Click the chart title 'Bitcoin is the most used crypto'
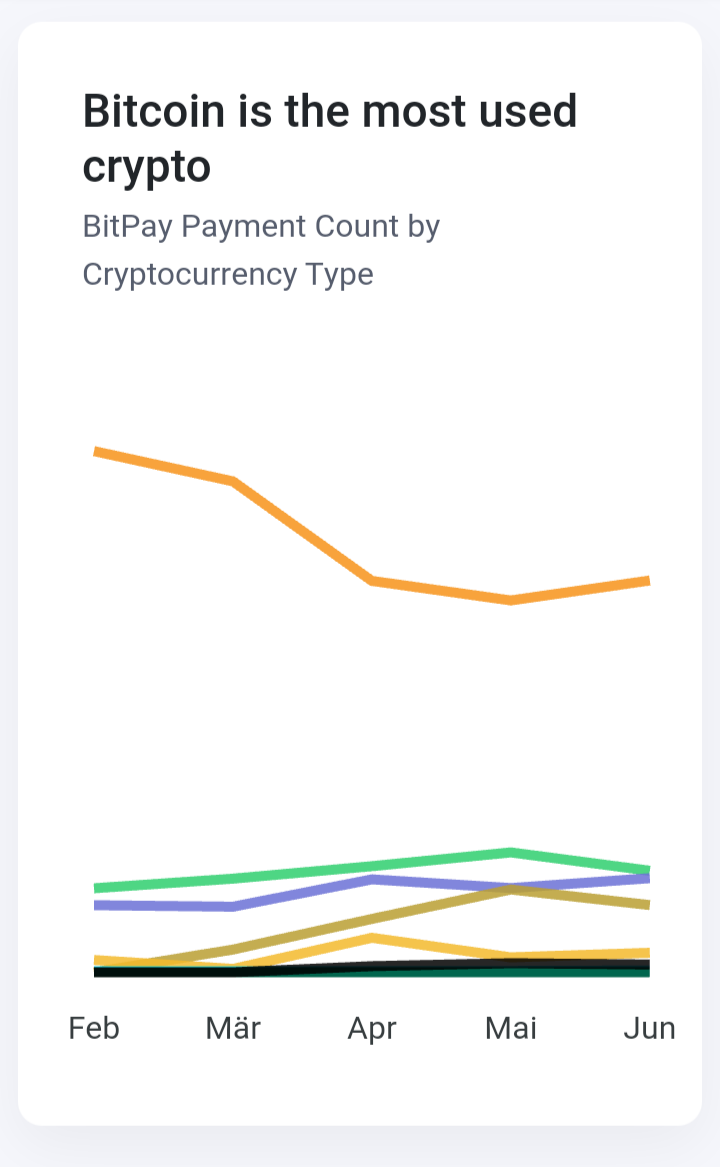Screen dimensions: 720x1167 pos(330,139)
